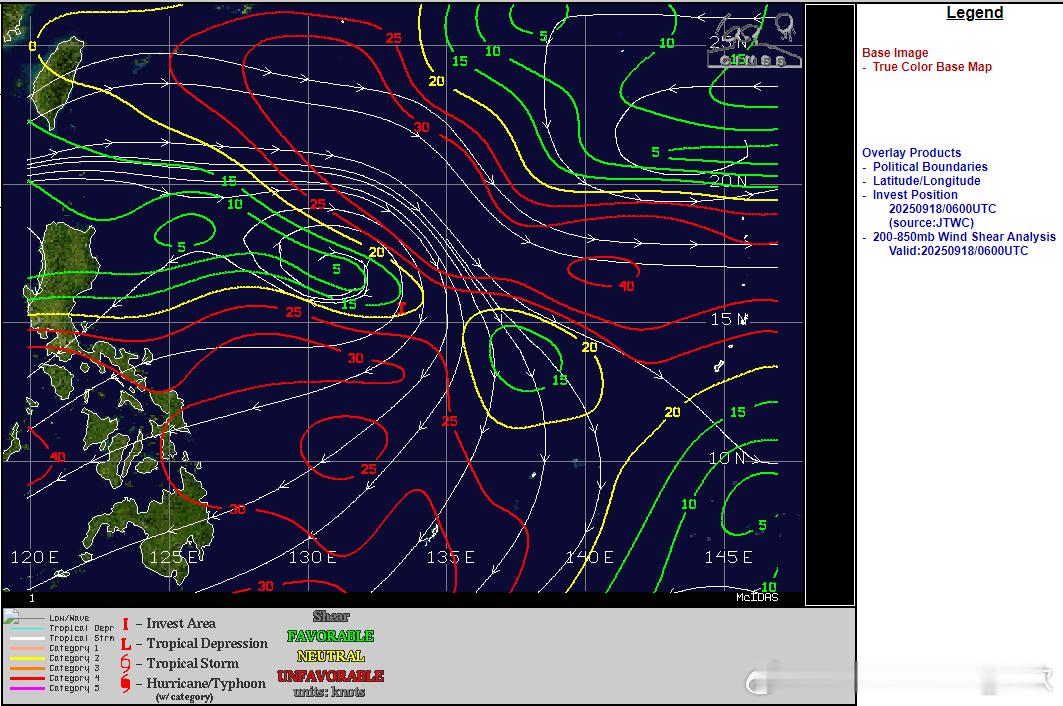Click the Category 1 peach line swatch
This screenshot has height=706, width=1063.
point(27,648)
